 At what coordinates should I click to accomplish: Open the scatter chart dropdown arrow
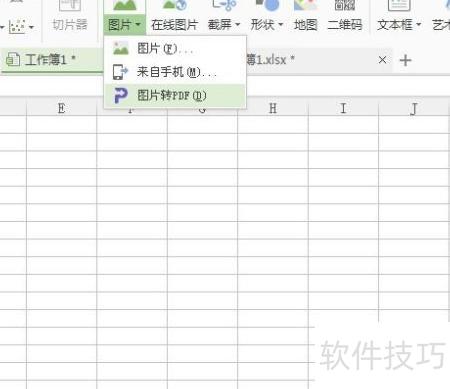32,27
